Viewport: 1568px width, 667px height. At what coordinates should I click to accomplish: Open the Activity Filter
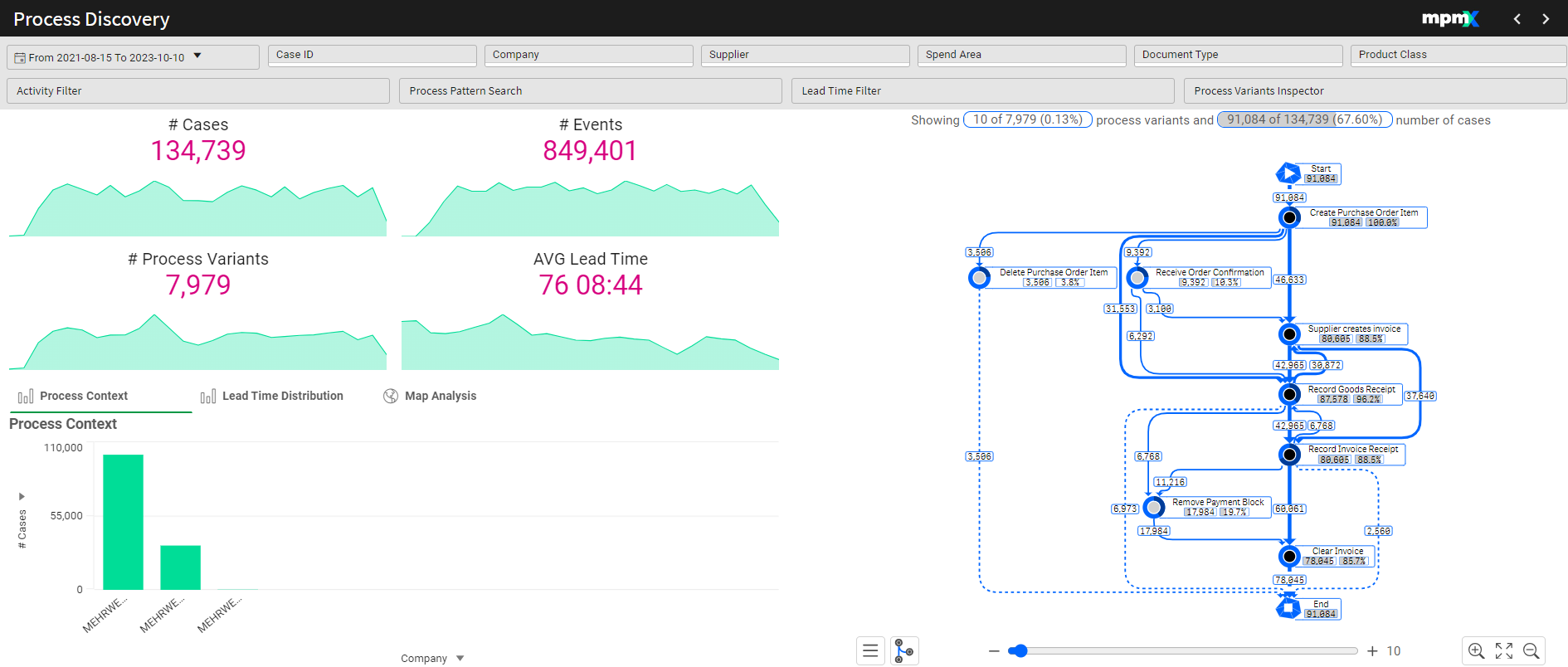(198, 91)
